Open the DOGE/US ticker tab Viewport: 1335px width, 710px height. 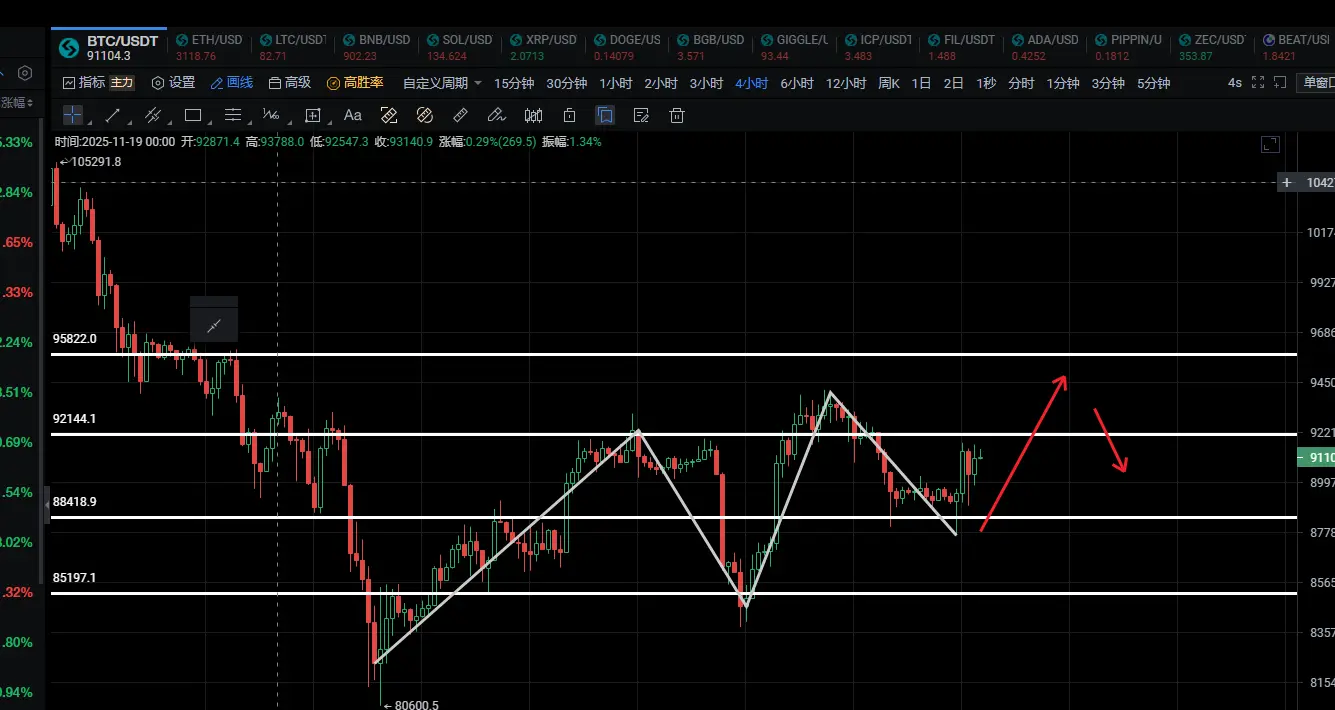[627, 47]
